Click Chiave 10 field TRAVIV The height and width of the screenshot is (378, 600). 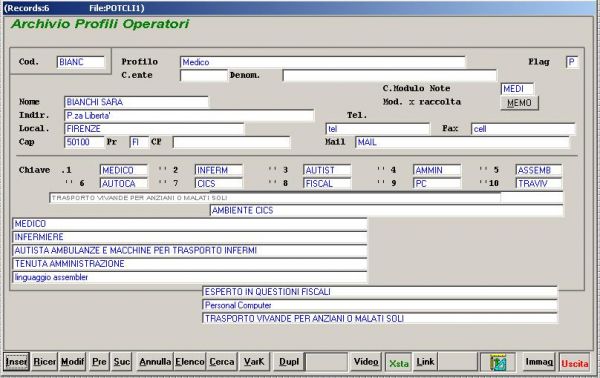coord(538,184)
